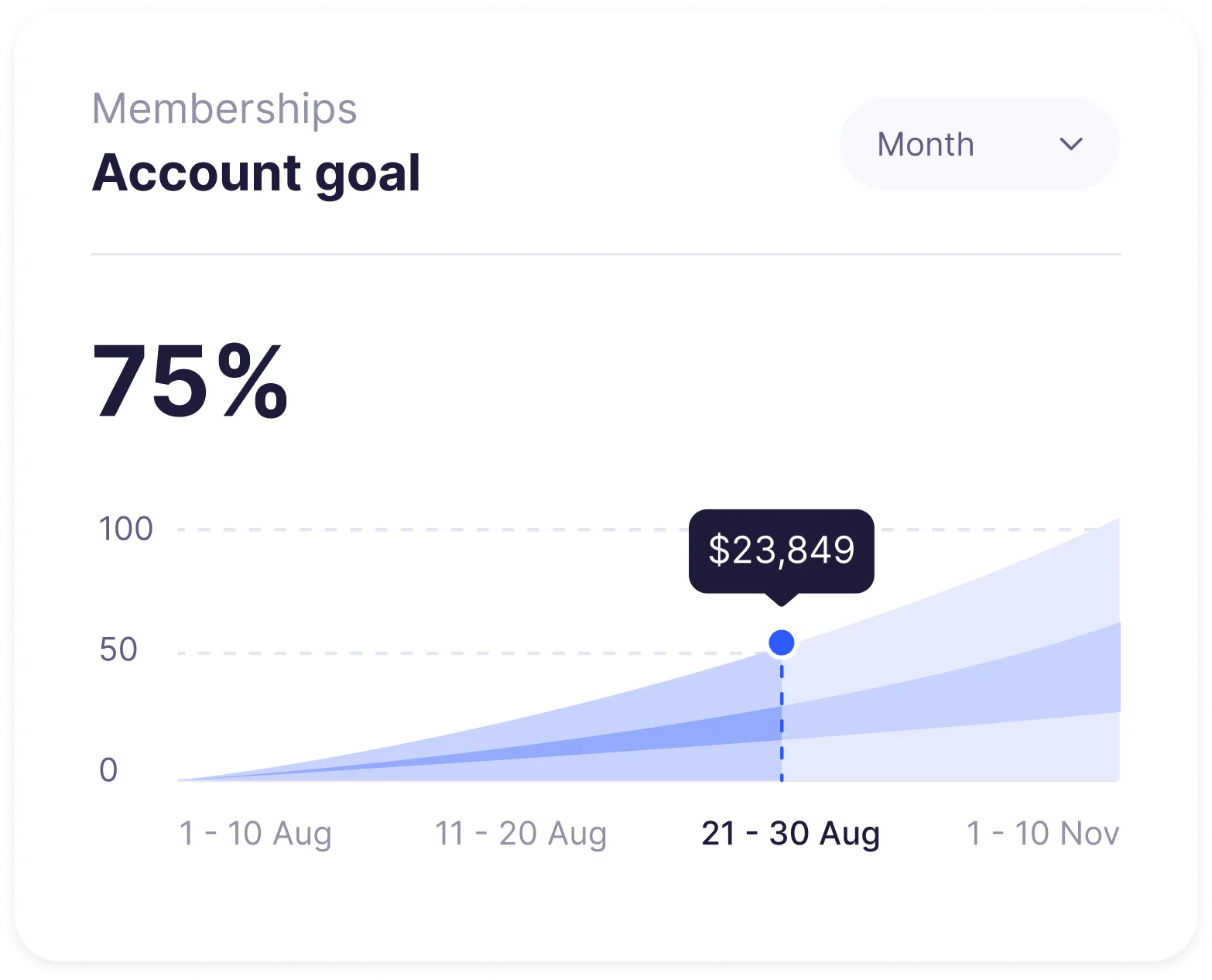Select the "11 - 20 Aug" axis label
Viewport: 1212px width, 980px height.
(x=520, y=834)
